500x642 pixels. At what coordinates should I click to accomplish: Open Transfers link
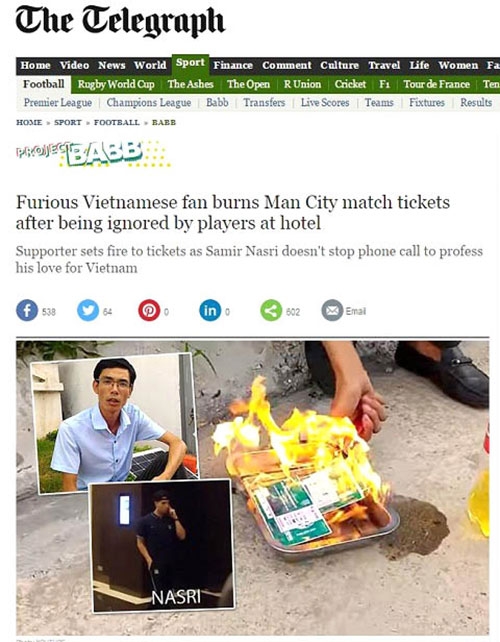pos(264,102)
